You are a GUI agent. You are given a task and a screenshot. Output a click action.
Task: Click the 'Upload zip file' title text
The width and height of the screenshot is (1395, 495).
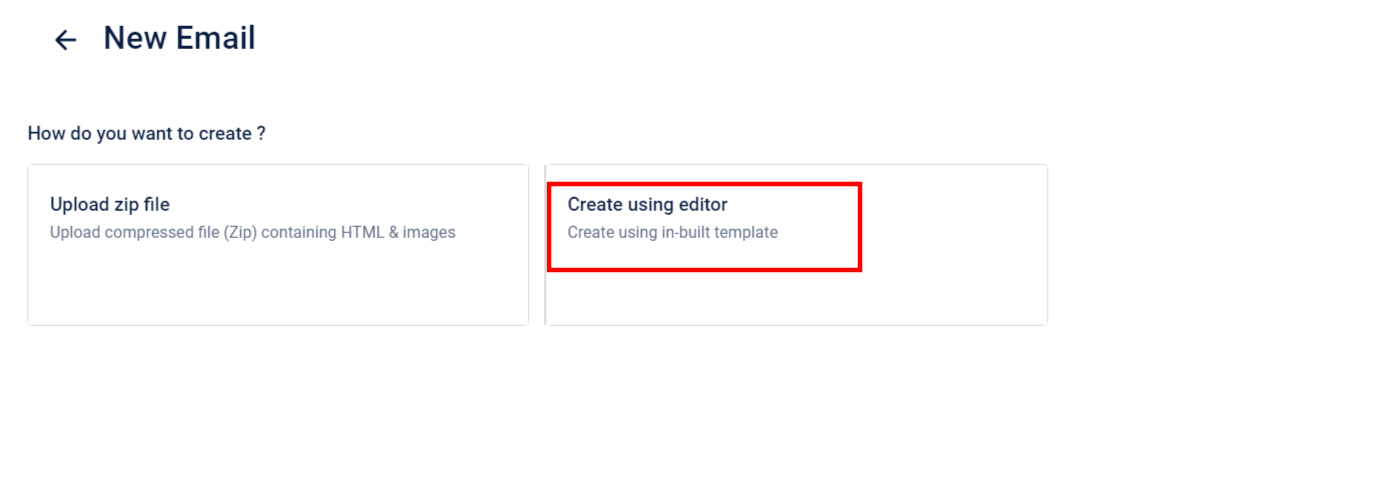(110, 204)
